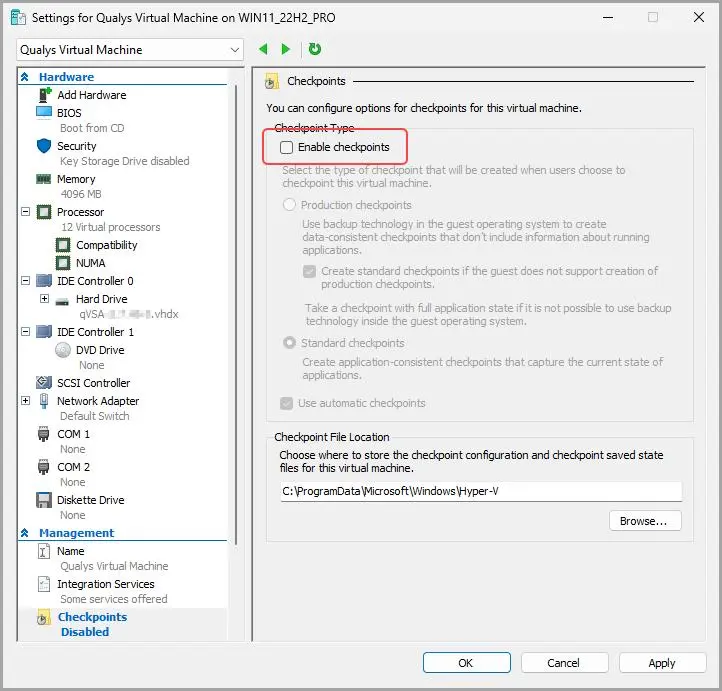Collapse the Processor tree node
722x691 pixels.
coord(26,212)
